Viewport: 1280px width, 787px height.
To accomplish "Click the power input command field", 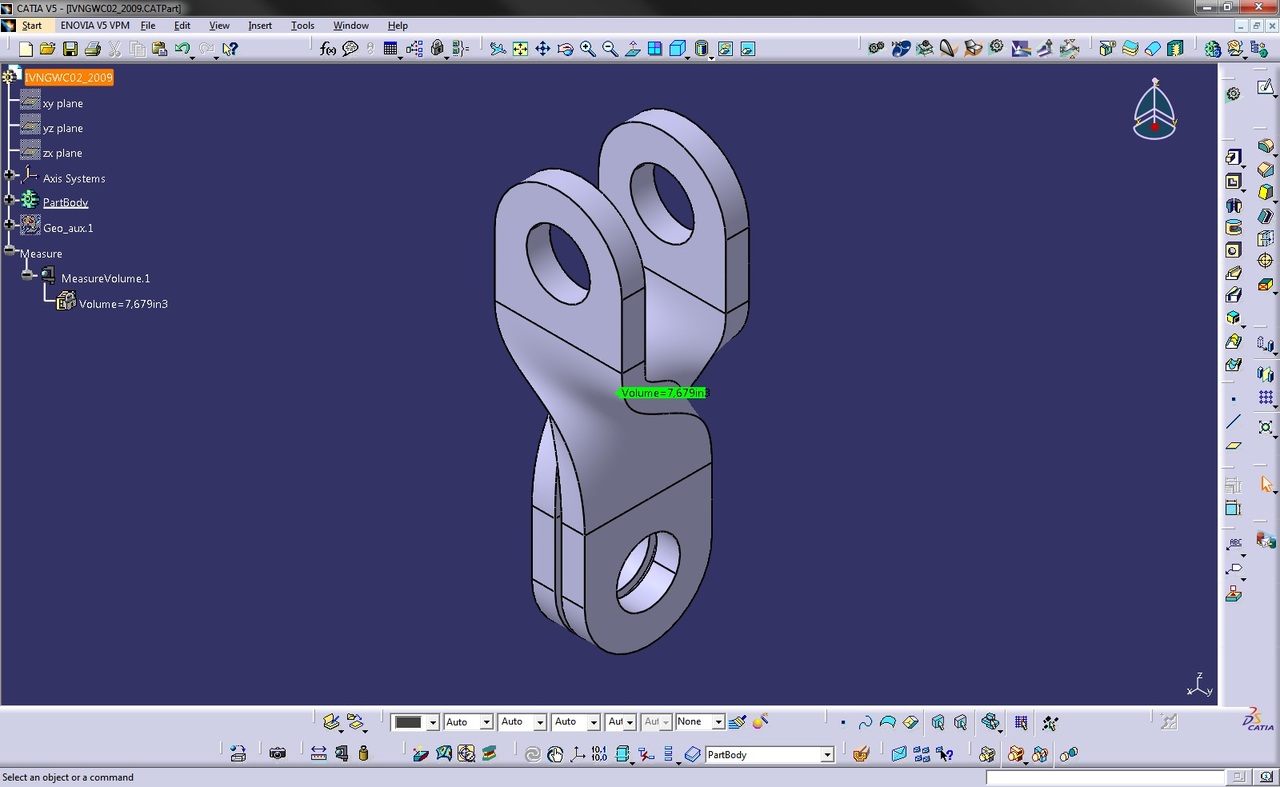I will click(1105, 777).
